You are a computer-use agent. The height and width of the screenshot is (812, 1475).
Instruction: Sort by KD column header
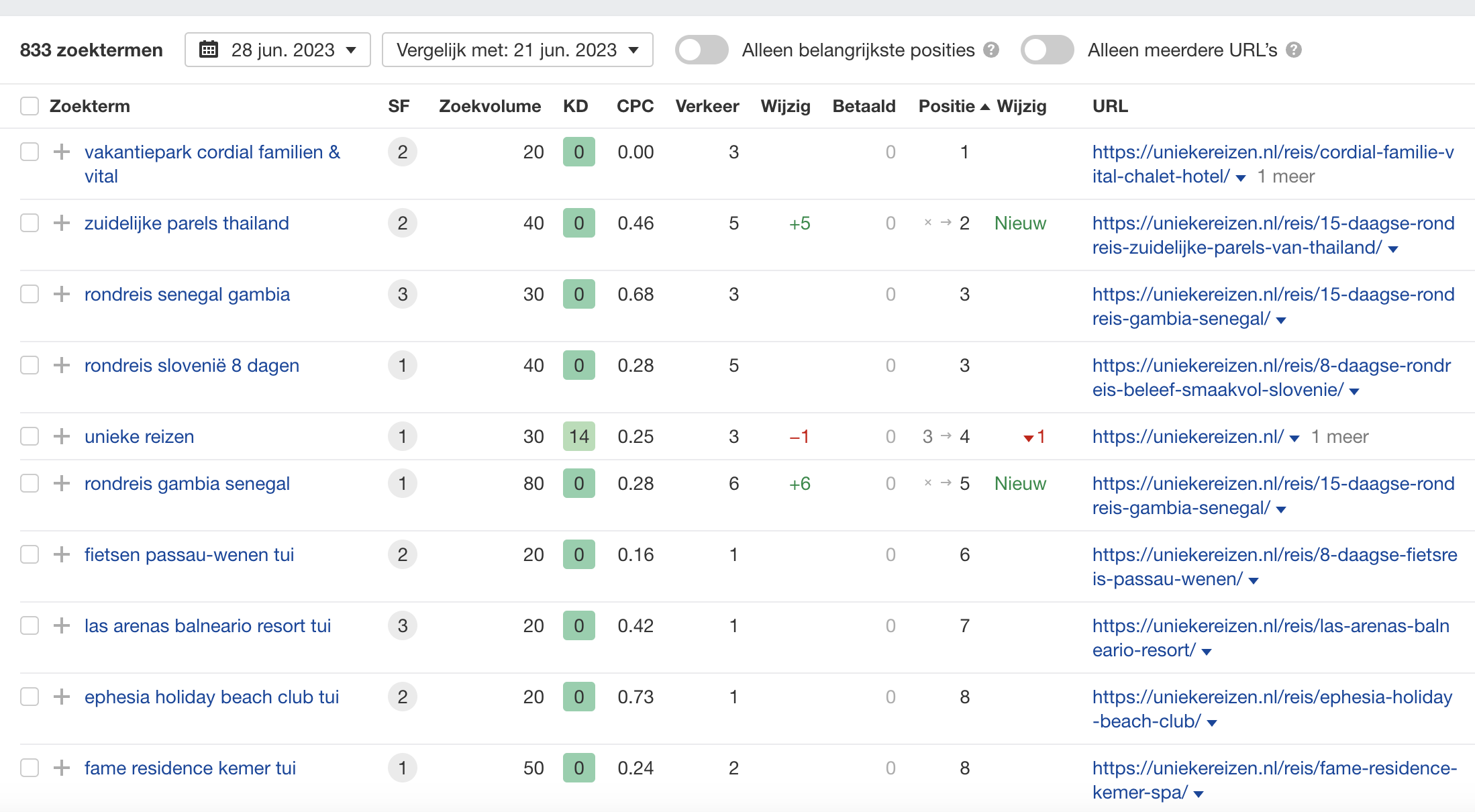576,106
